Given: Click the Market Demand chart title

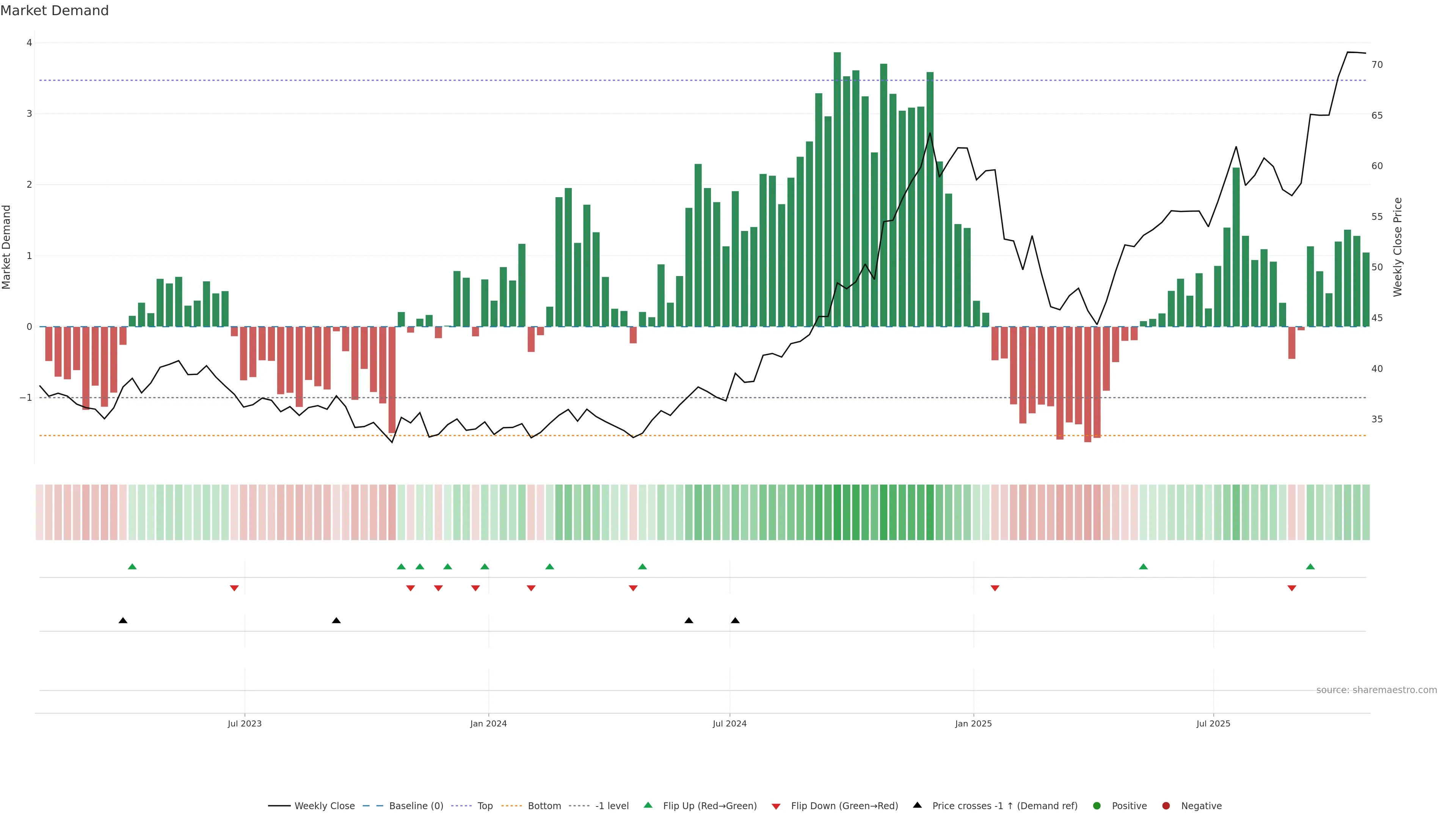Looking at the screenshot, I should [54, 11].
